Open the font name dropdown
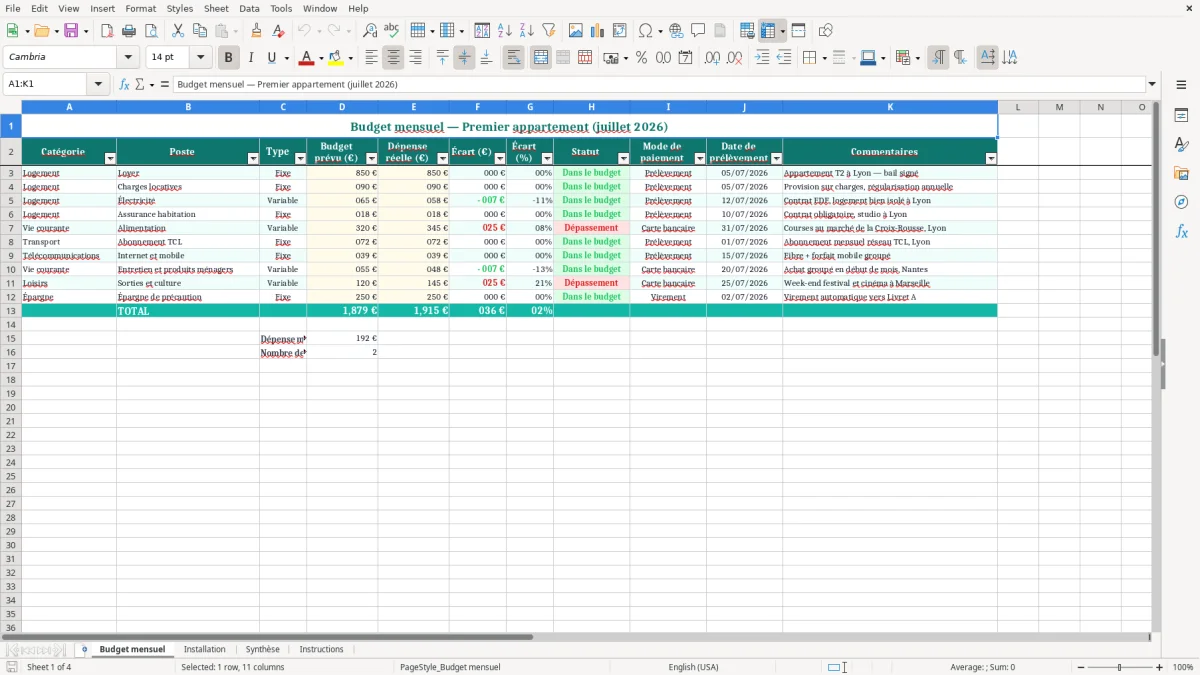The width and height of the screenshot is (1200, 675). click(x=128, y=58)
